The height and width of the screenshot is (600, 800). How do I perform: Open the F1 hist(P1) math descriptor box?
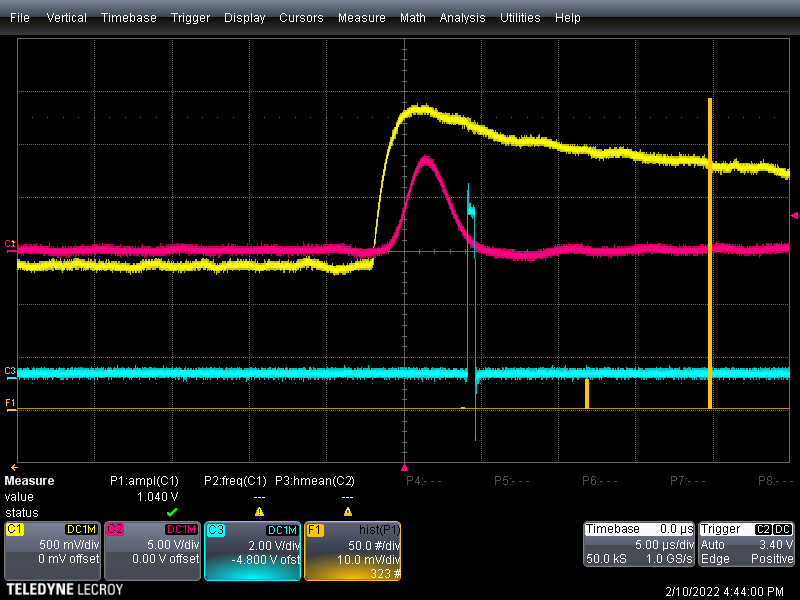(353, 551)
